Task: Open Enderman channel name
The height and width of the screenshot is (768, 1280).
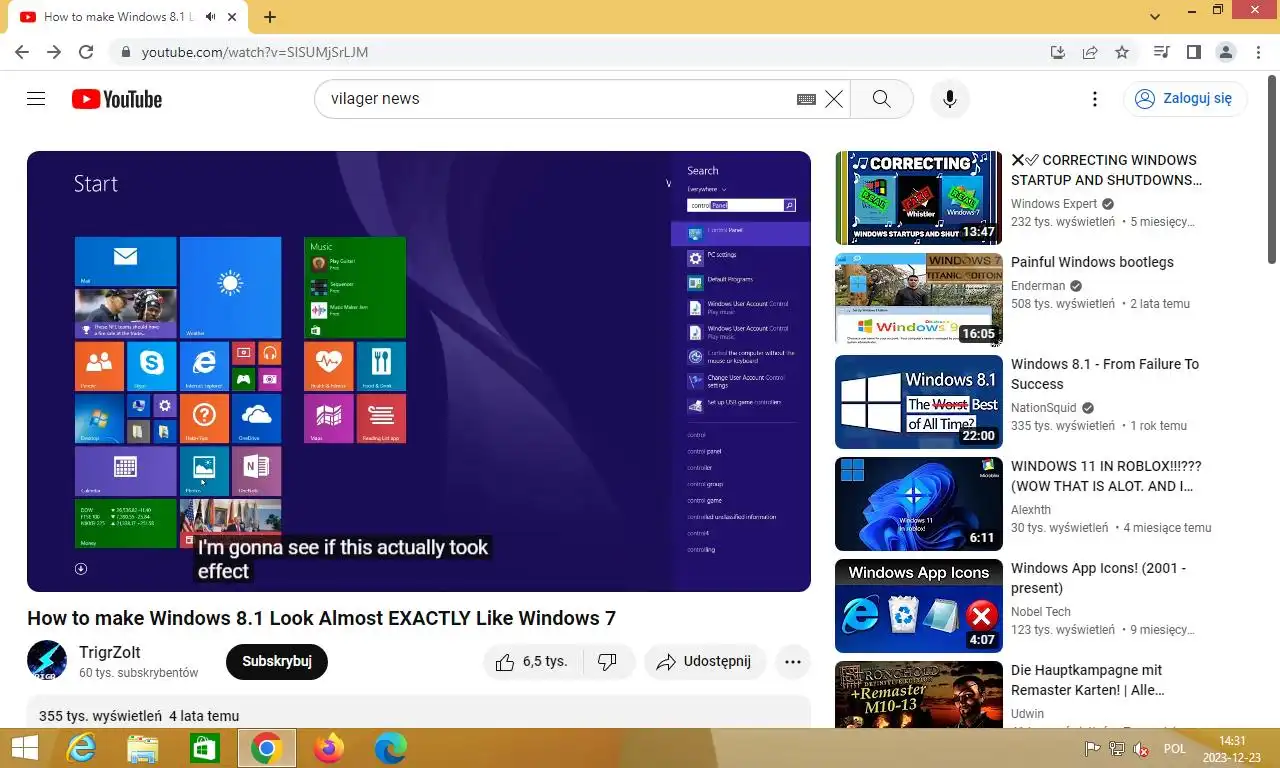Action: (1038, 286)
